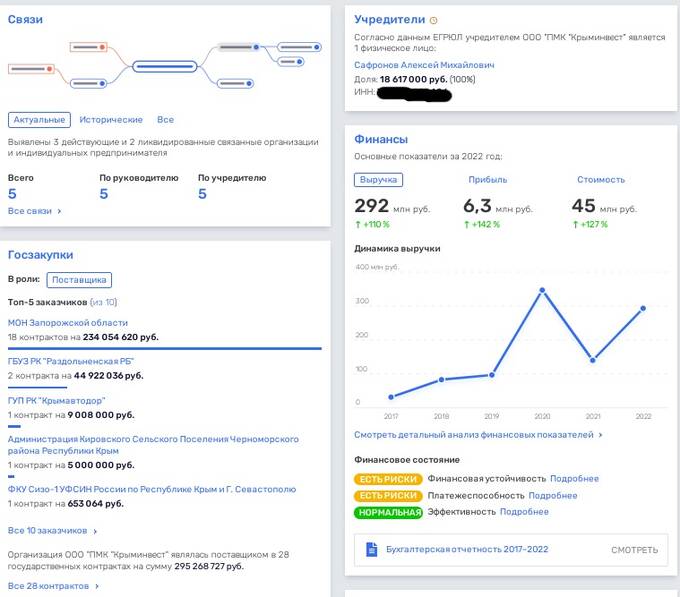The width and height of the screenshot is (680, 597).
Task: Switch to the Все connections tab
Action: [166, 120]
